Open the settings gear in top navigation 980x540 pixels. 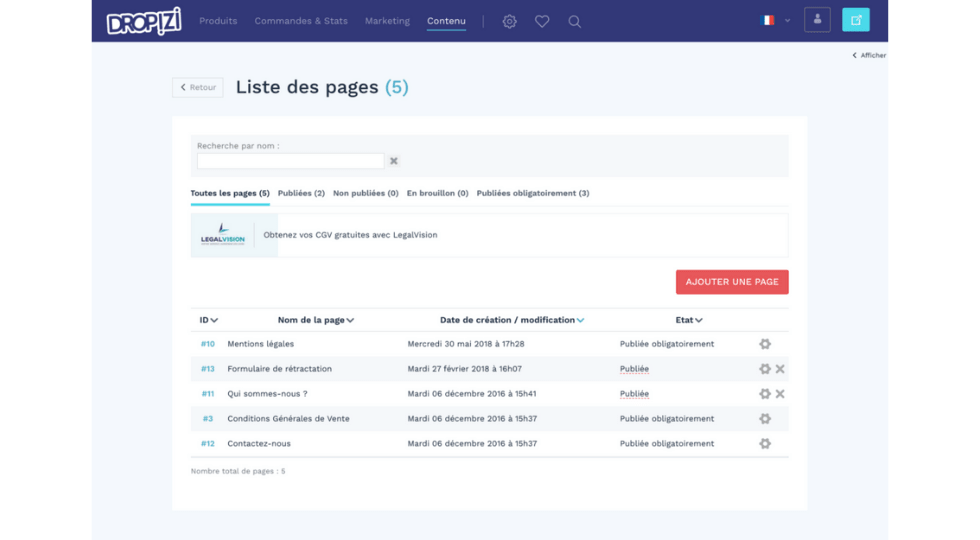(509, 21)
